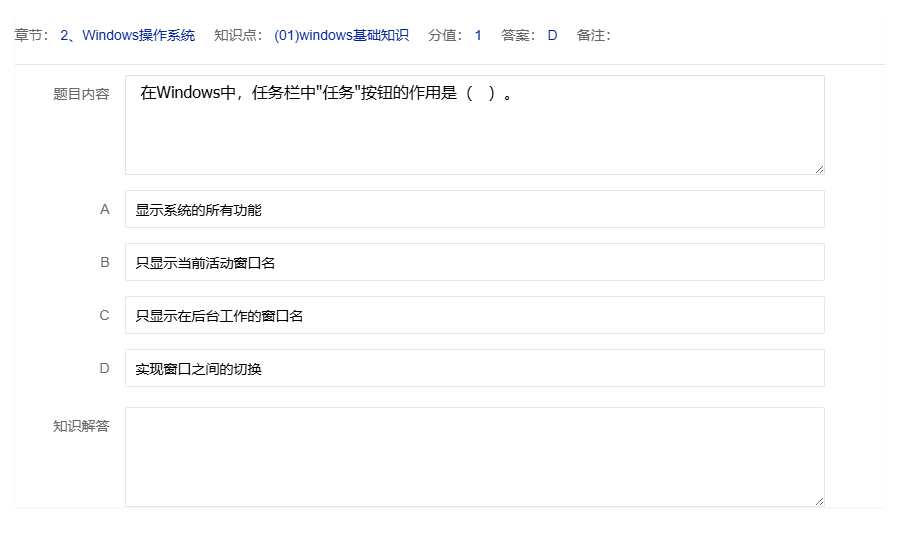The height and width of the screenshot is (536, 898).
Task: Focus the empty 知识解答 text area
Action: tap(474, 457)
